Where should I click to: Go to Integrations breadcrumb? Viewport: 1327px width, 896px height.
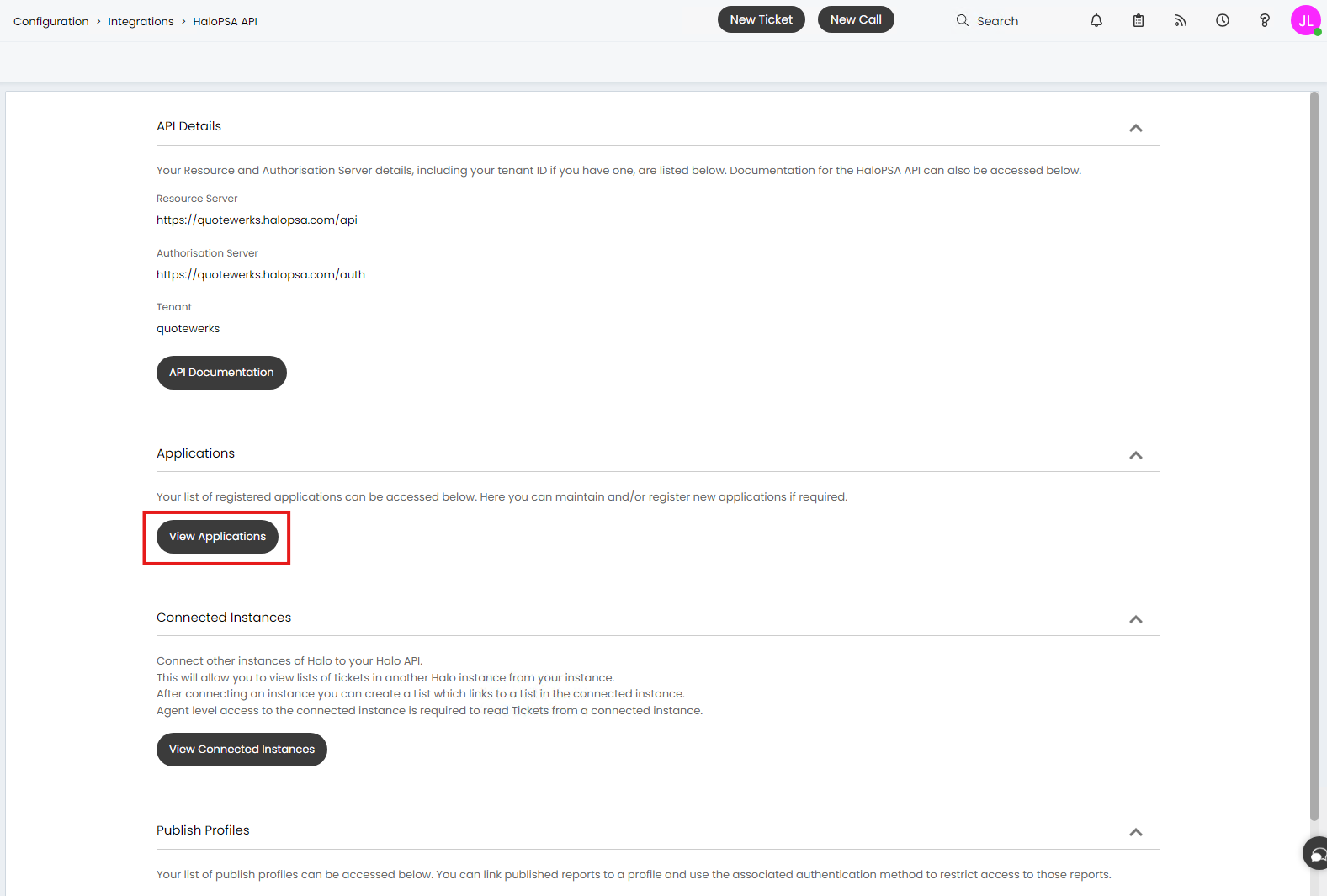click(141, 21)
